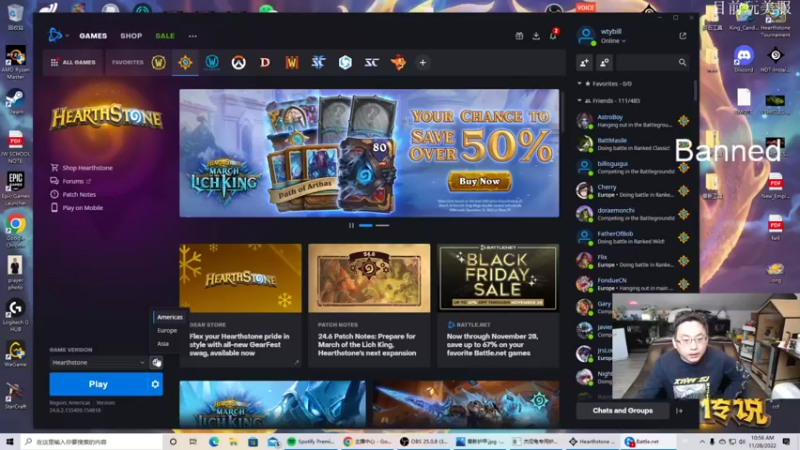
Task: Collapse the Favorites friends group
Action: click(x=580, y=83)
